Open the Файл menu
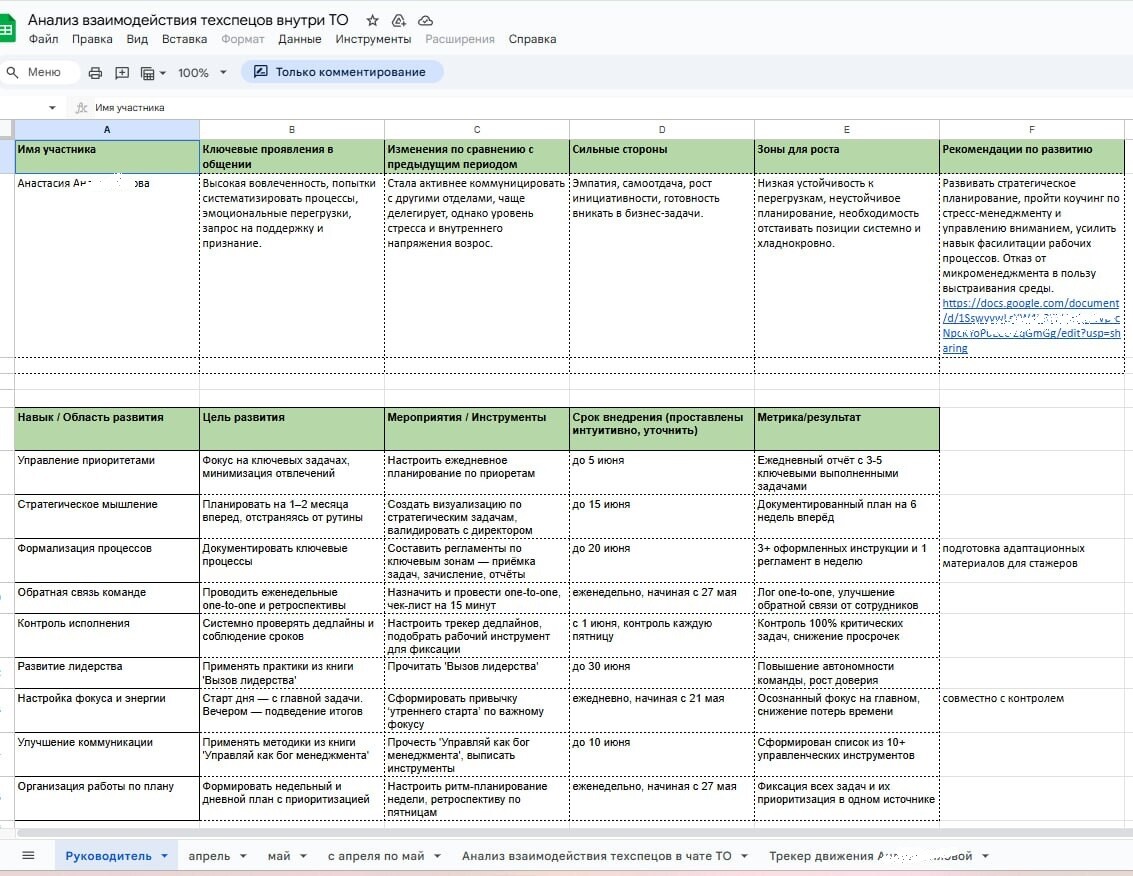 (x=43, y=39)
